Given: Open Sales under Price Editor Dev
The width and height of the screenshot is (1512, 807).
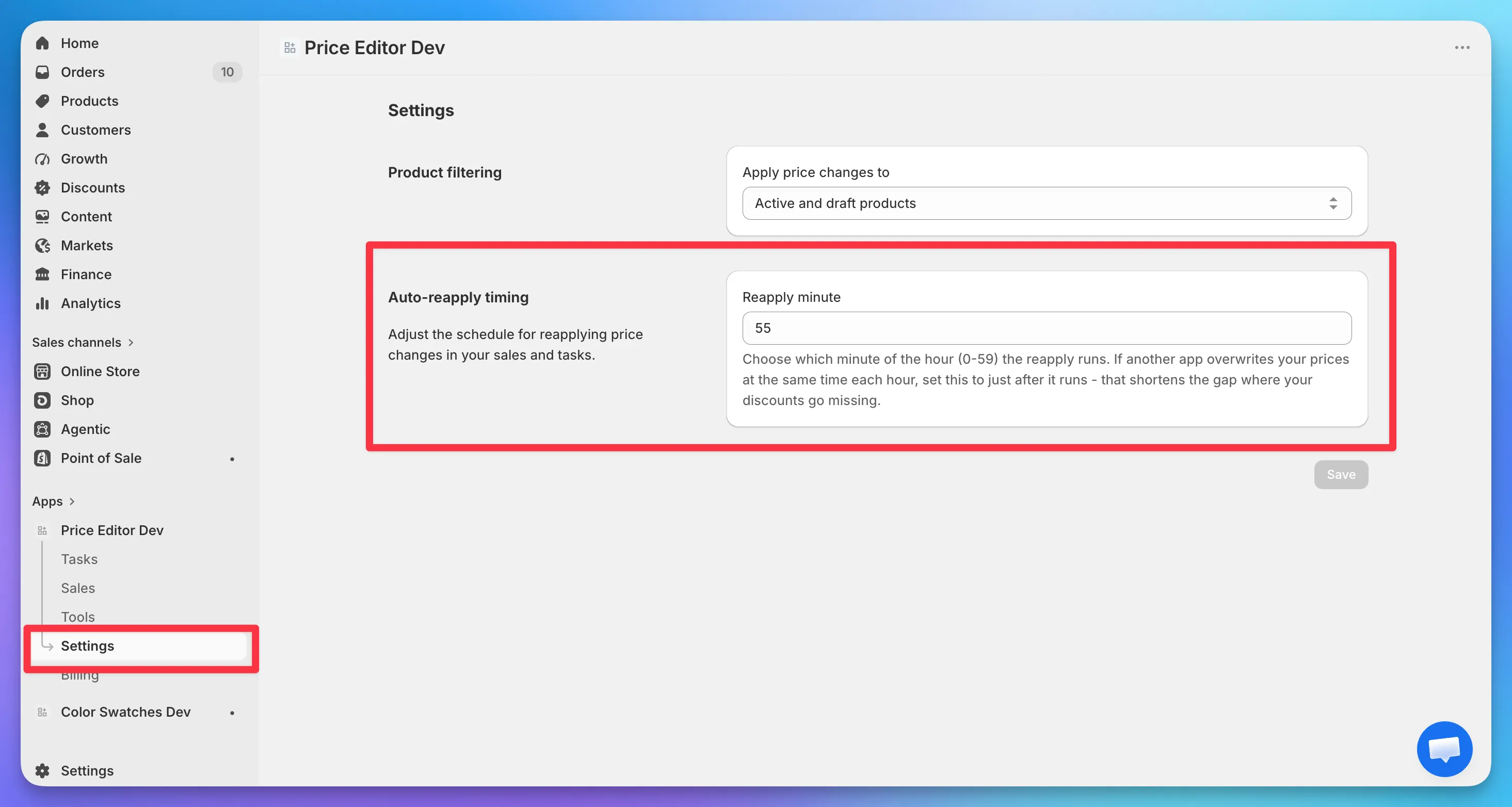Looking at the screenshot, I should [78, 588].
